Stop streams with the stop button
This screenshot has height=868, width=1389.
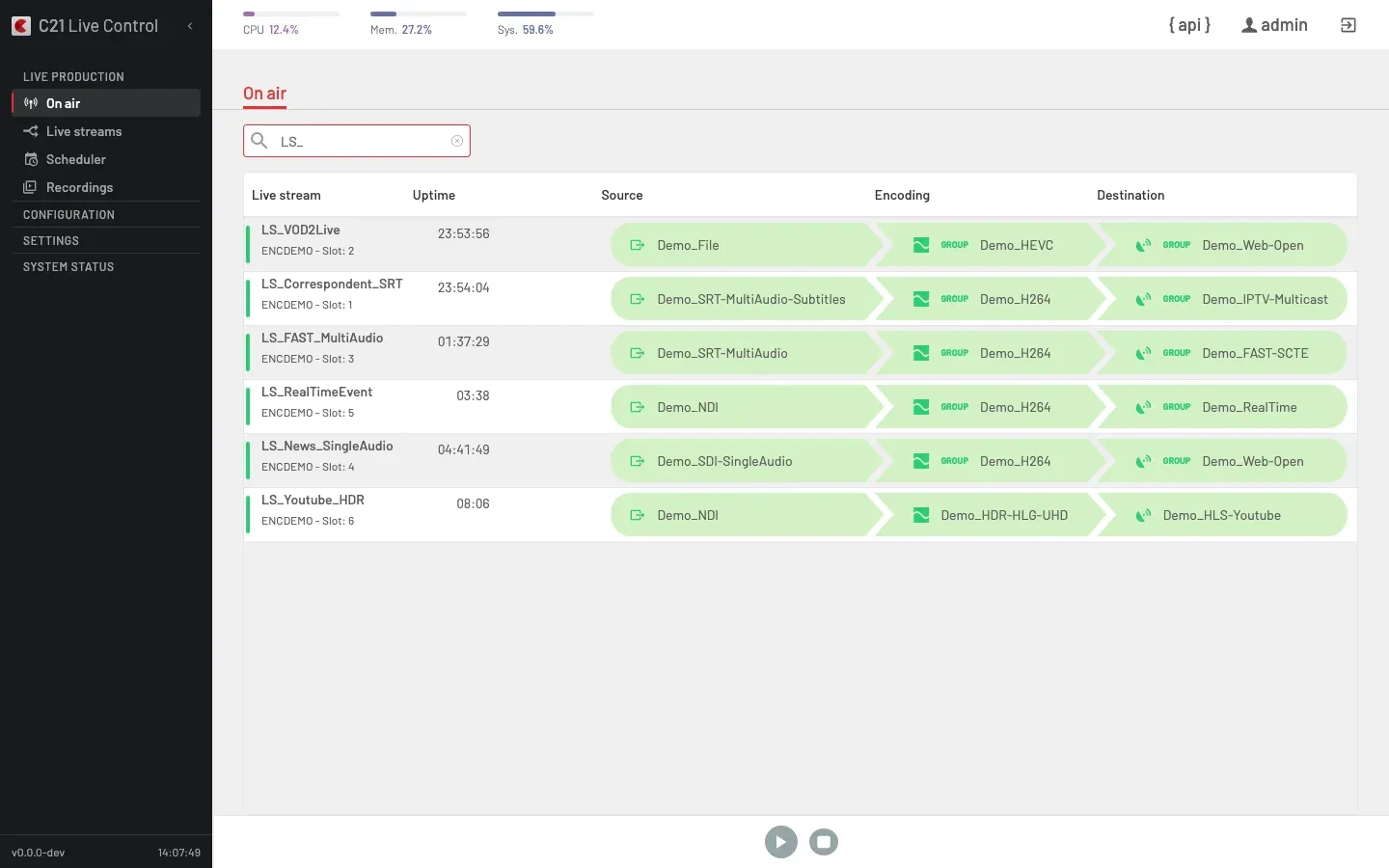(824, 842)
